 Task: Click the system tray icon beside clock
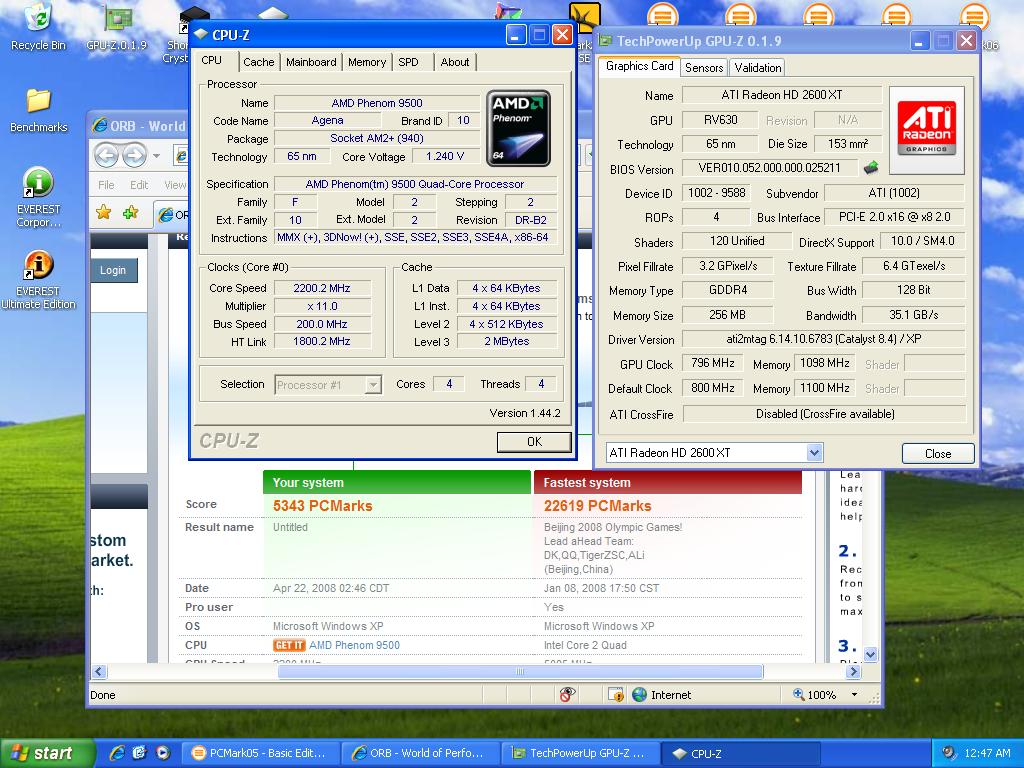point(948,752)
